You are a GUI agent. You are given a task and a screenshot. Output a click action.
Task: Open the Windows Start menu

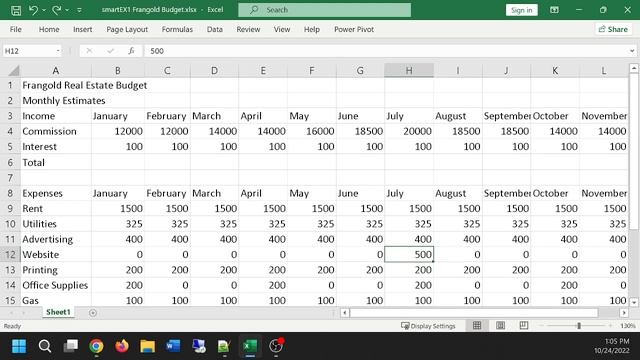coord(19,346)
